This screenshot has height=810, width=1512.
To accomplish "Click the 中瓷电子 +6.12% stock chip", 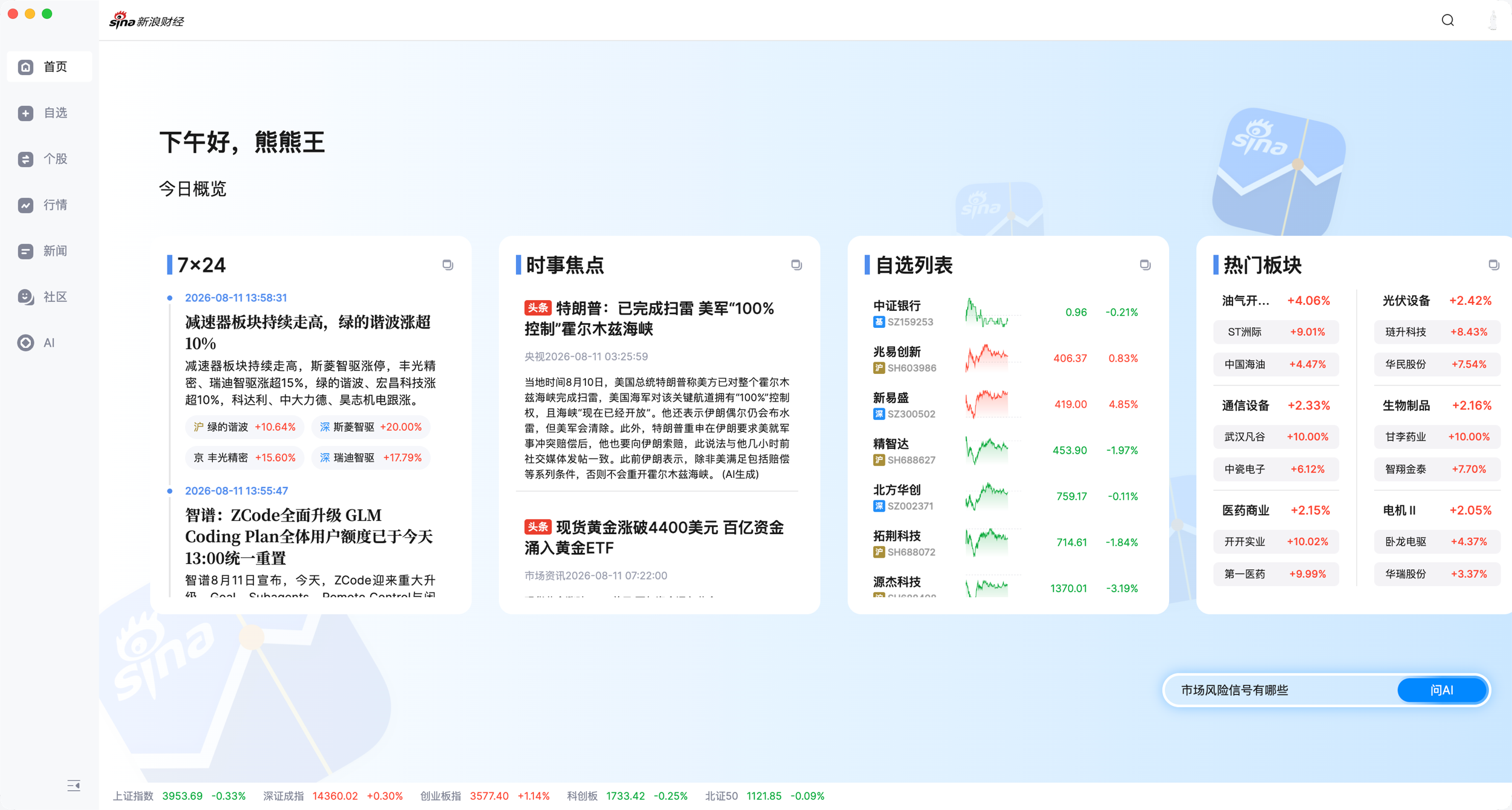I will [x=1276, y=469].
